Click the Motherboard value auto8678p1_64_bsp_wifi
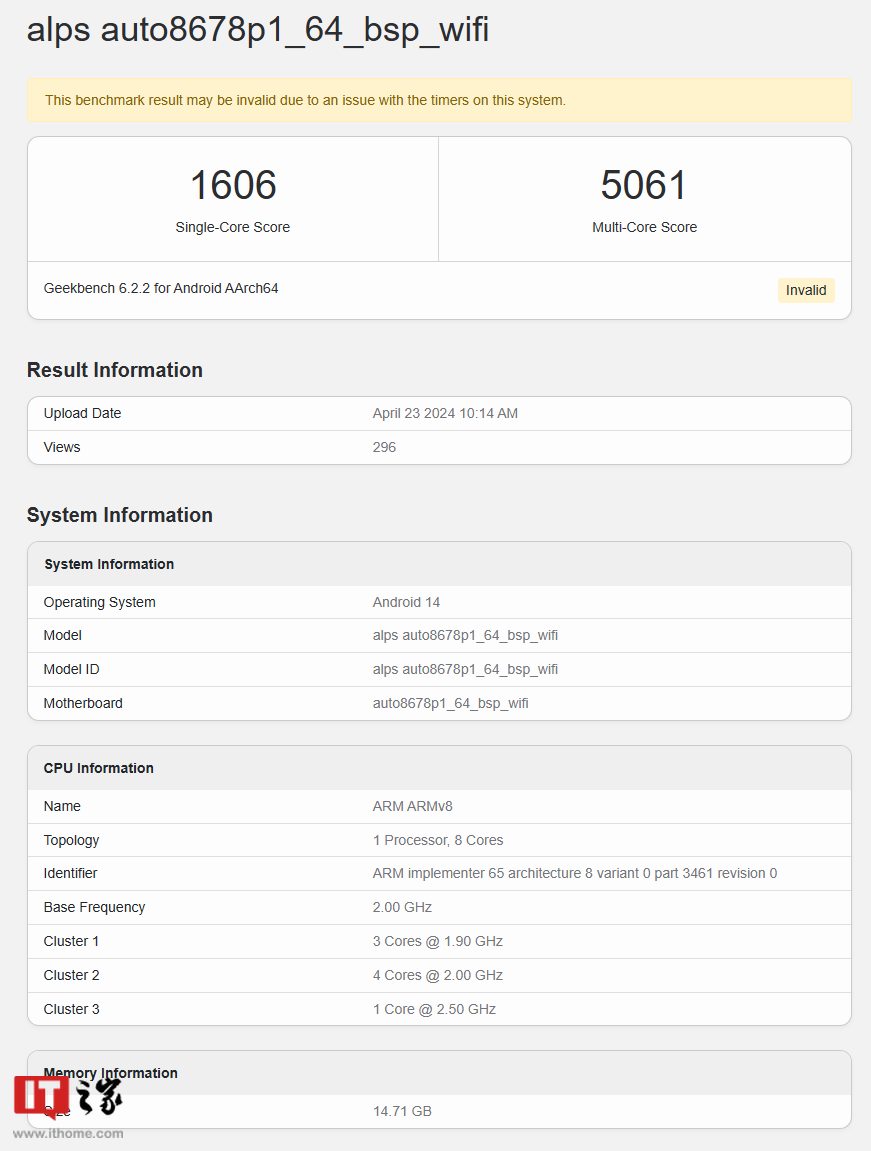This screenshot has width=871, height=1151. [x=450, y=703]
